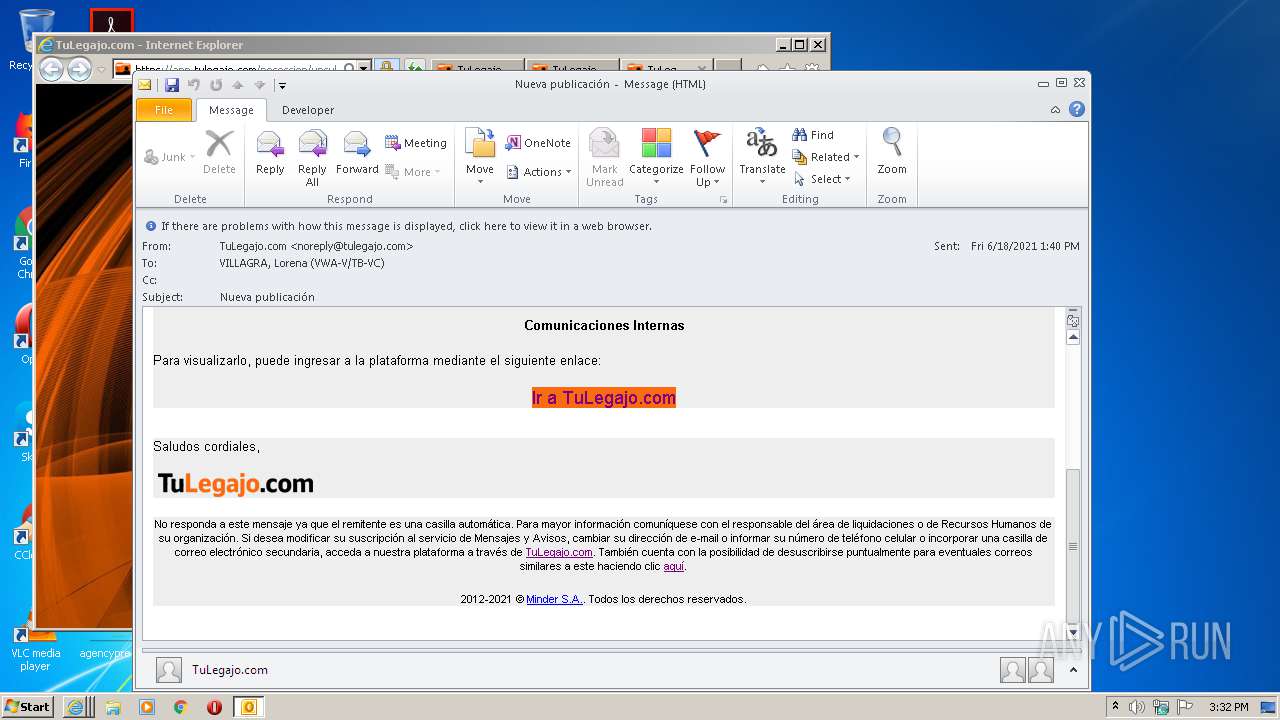Viewport: 1280px width, 720px height.
Task: Click the 'TuLegajo.com' name in people pane
Action: [x=230, y=670]
